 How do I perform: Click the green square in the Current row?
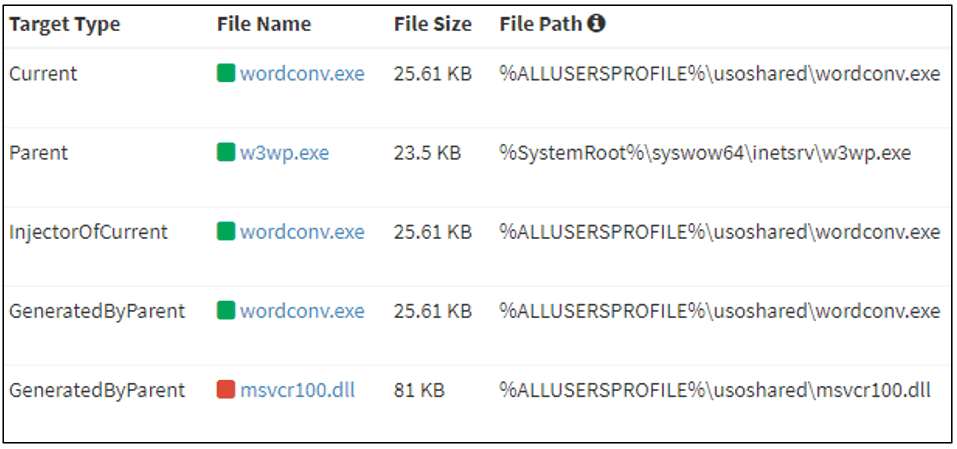pyautogui.click(x=226, y=73)
